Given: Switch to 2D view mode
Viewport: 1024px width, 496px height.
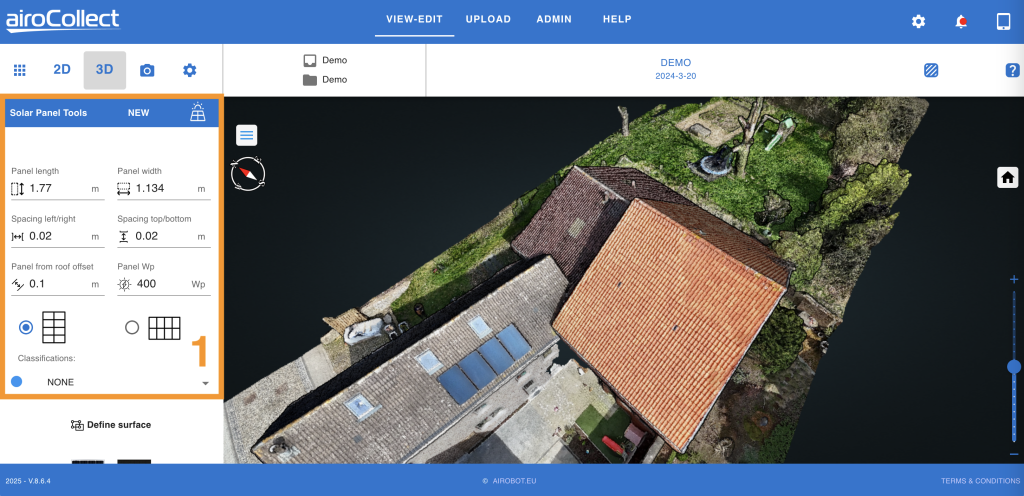Looking at the screenshot, I should (x=62, y=70).
